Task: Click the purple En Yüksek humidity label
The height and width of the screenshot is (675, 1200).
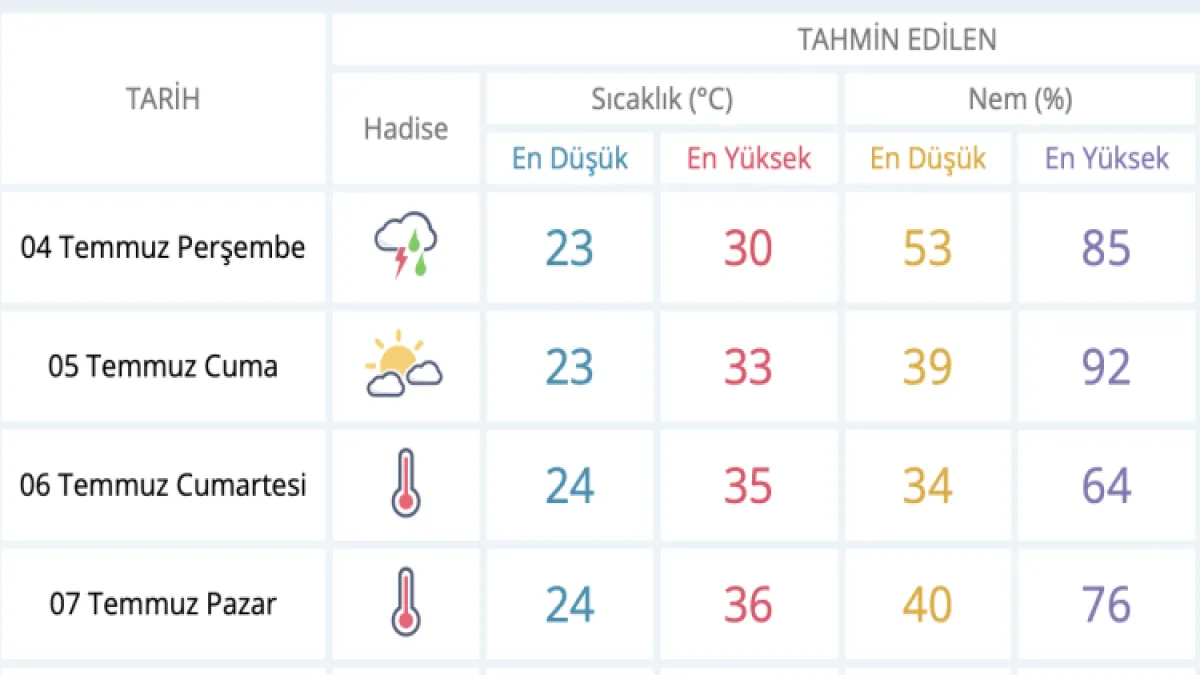Action: click(x=1106, y=159)
